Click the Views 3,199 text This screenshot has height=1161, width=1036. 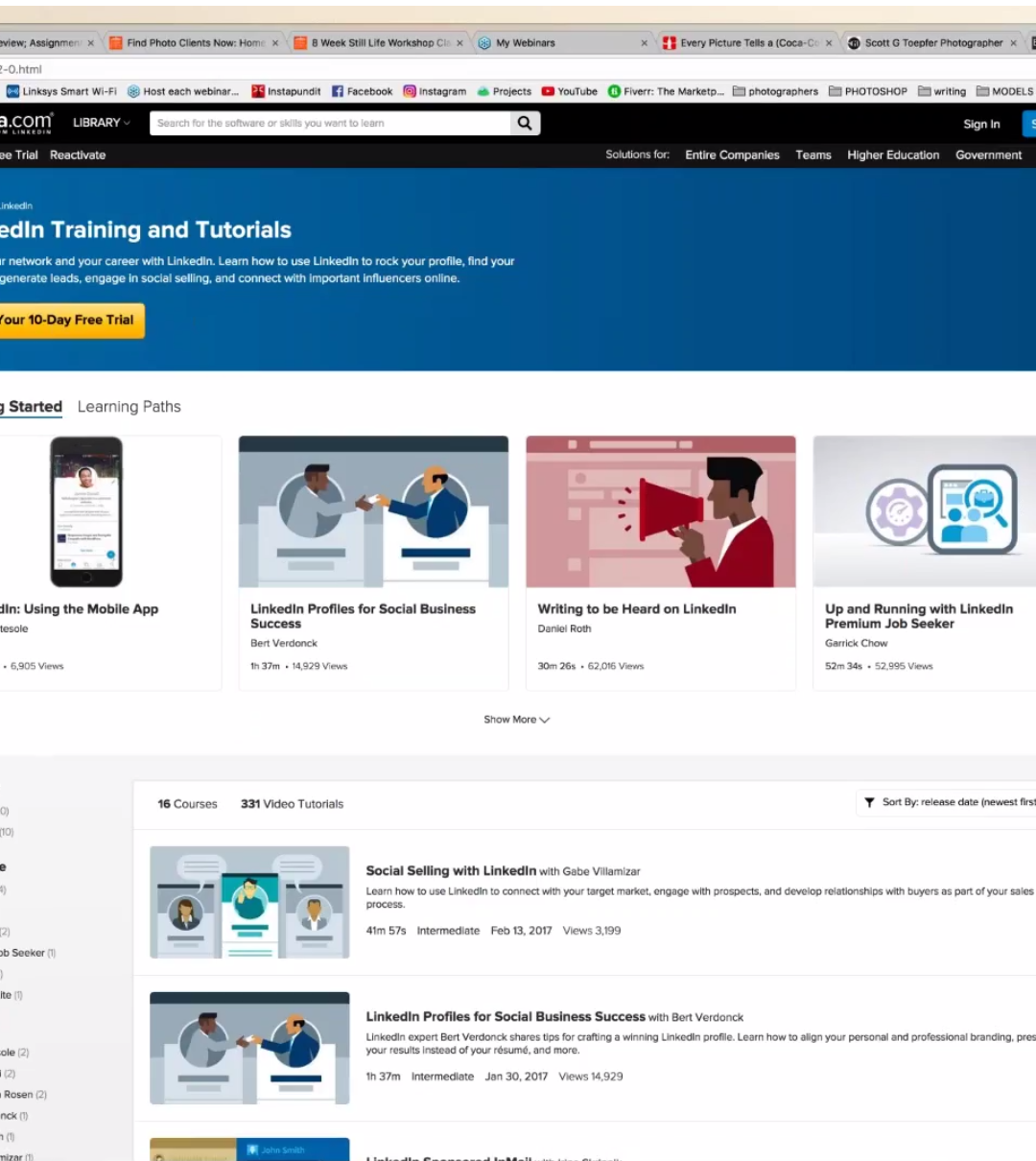click(592, 931)
